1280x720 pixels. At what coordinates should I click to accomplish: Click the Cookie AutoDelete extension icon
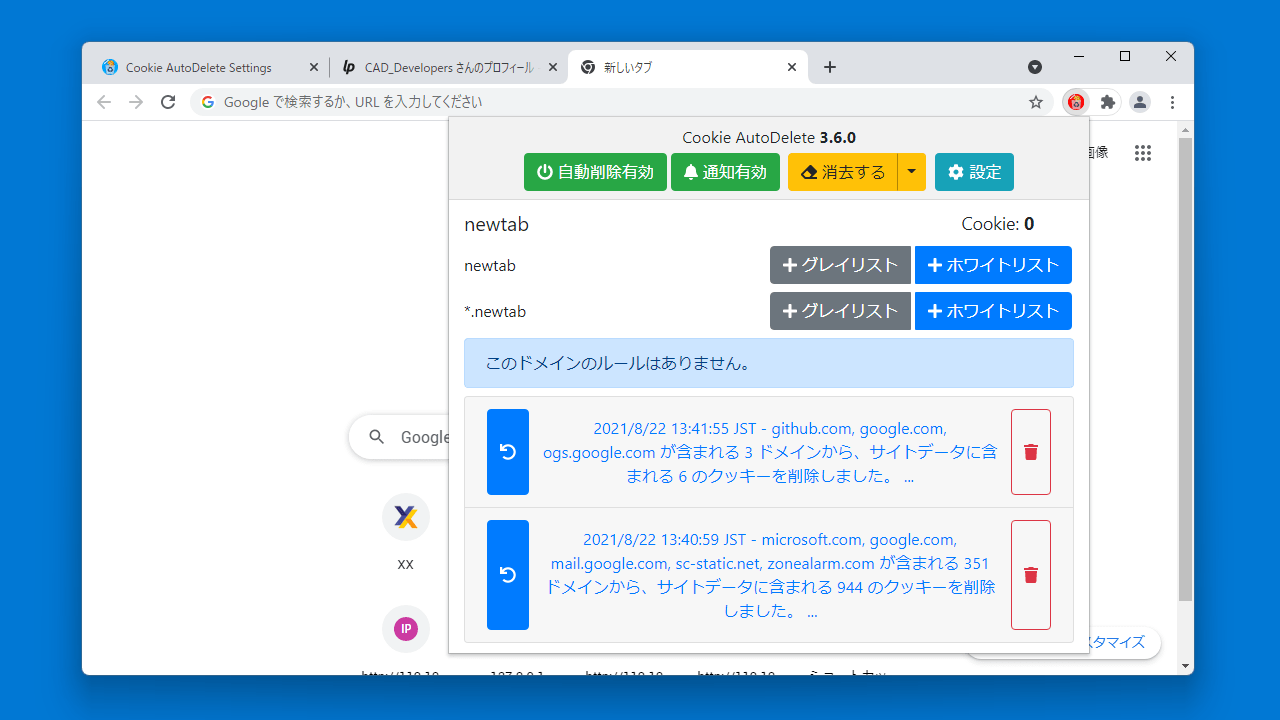coord(1076,102)
